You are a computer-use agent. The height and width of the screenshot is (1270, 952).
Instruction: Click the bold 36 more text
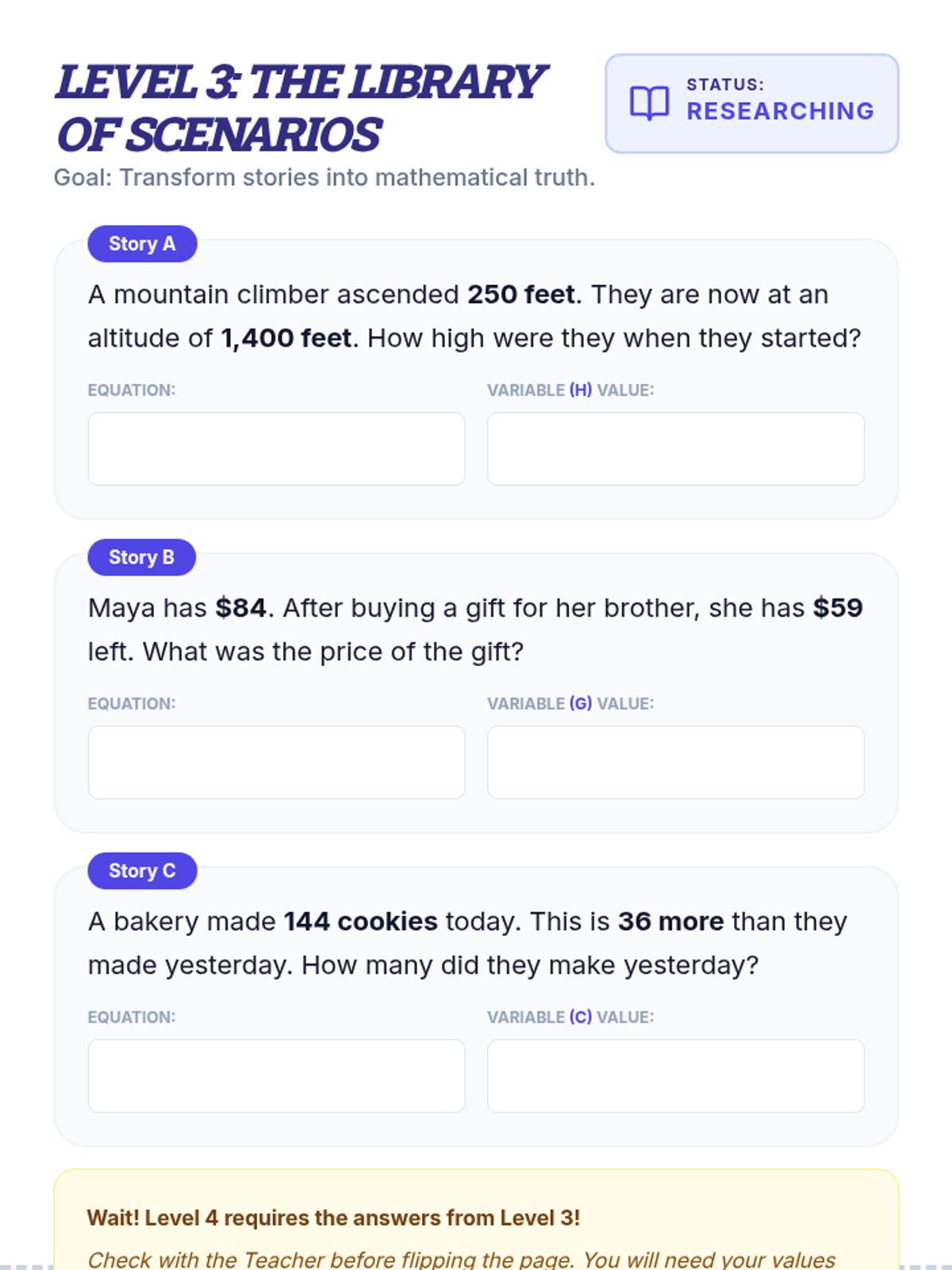click(671, 922)
